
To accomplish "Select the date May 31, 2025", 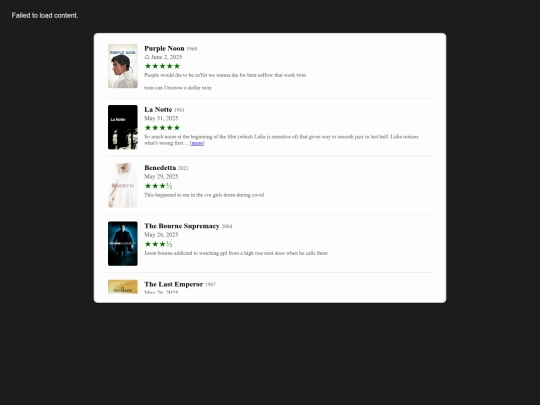I will click(x=161, y=118).
